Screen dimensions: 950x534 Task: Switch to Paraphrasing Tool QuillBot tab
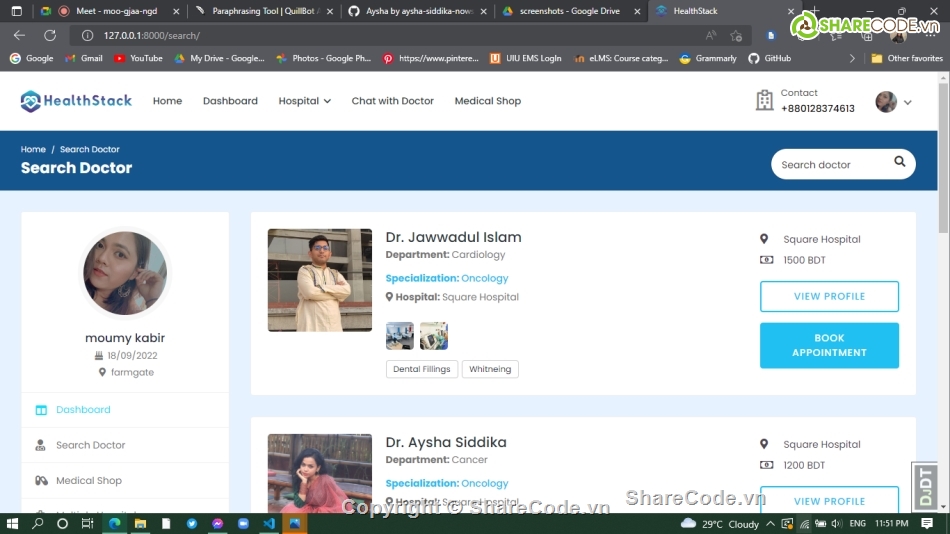(x=263, y=11)
